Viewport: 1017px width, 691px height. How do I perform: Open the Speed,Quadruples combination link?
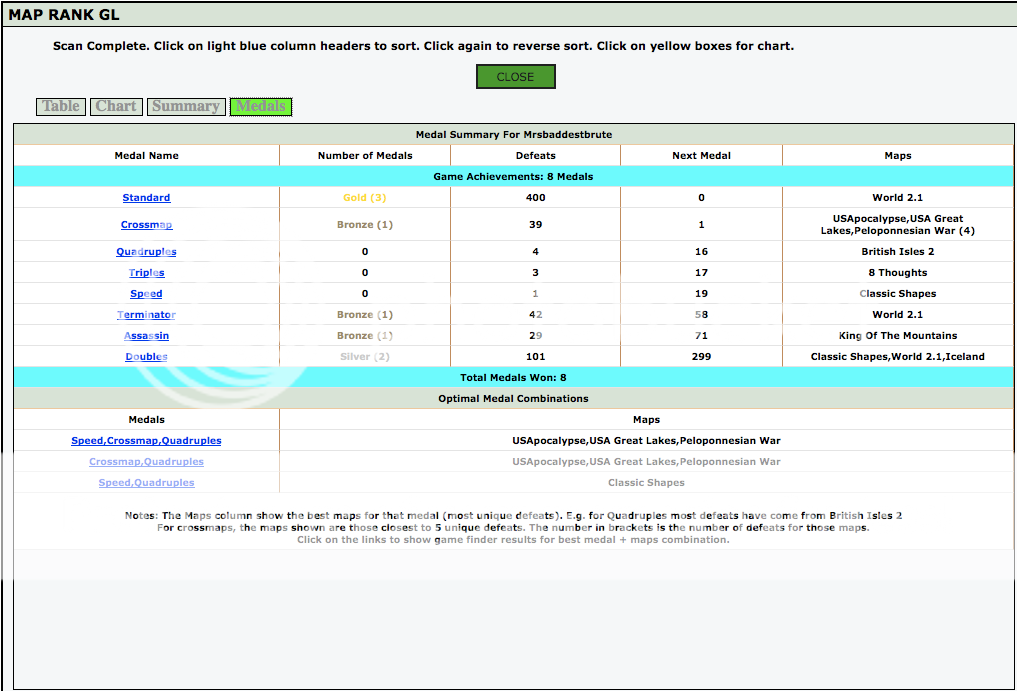tap(146, 483)
